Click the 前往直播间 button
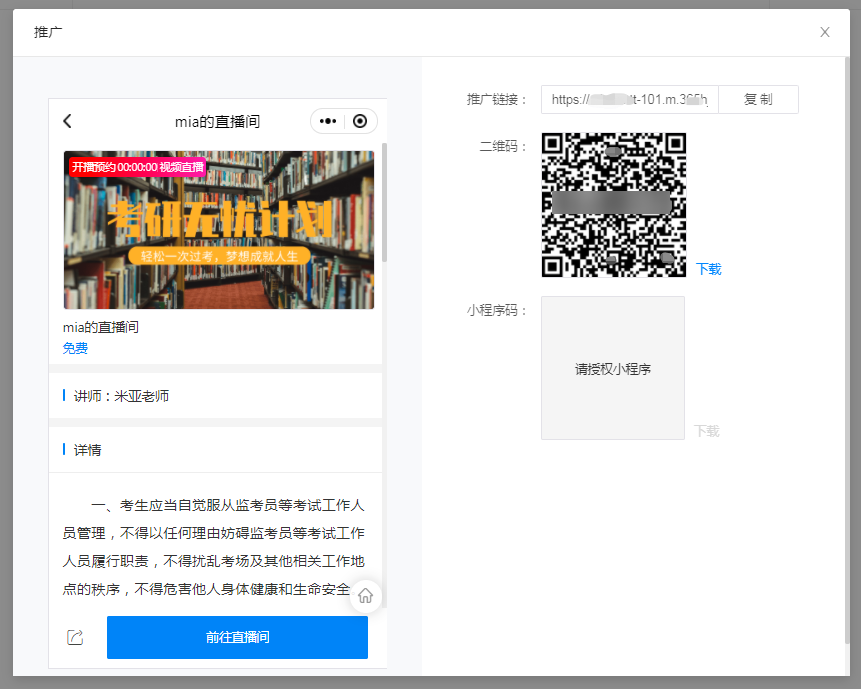Viewport: 861px width, 689px height. point(237,637)
